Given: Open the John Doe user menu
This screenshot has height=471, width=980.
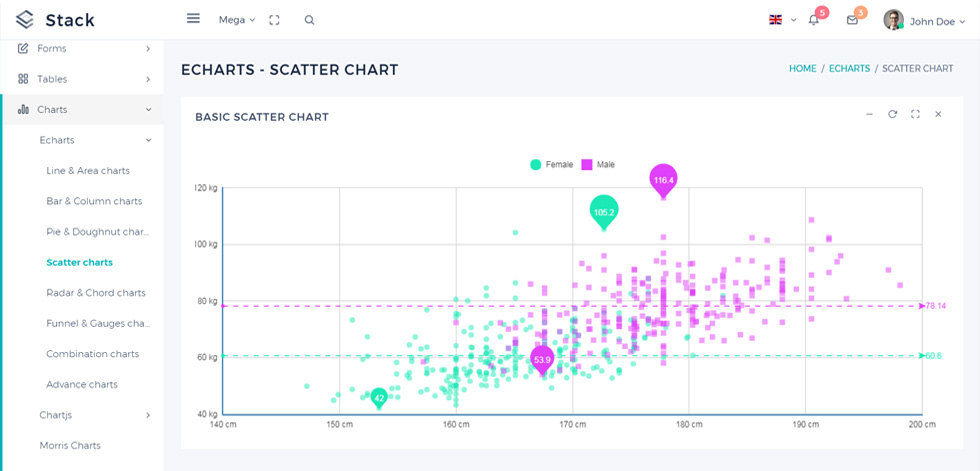Looking at the screenshot, I should (x=938, y=21).
